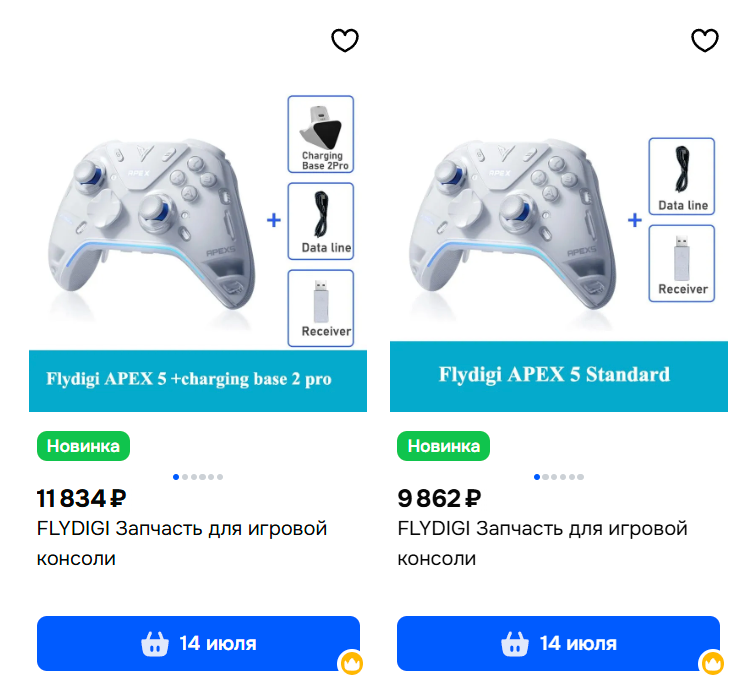This screenshot has height=691, width=735.
Task: Favorite the APEX 5 Standard product with the heart icon
Action: click(x=705, y=40)
